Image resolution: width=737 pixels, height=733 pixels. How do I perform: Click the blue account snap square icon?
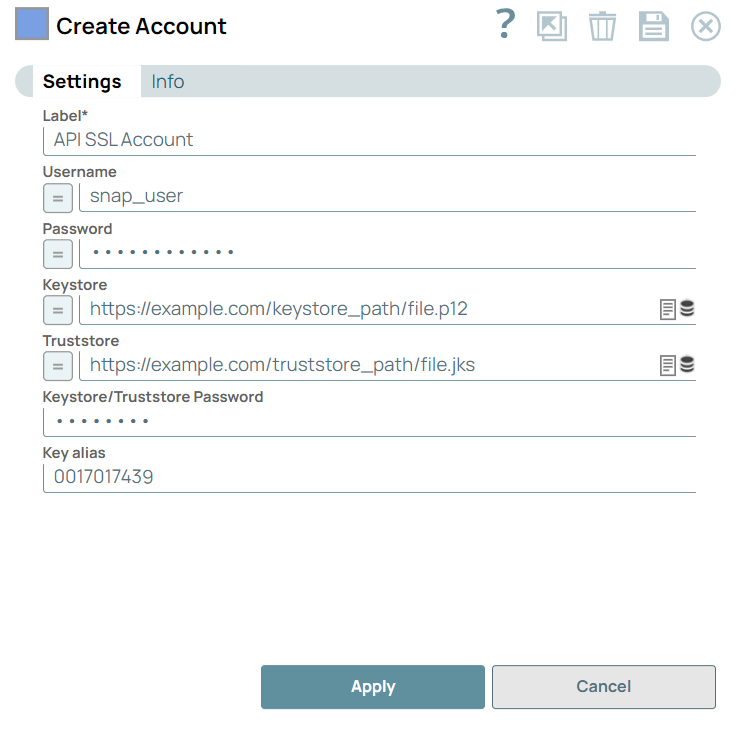(32, 24)
